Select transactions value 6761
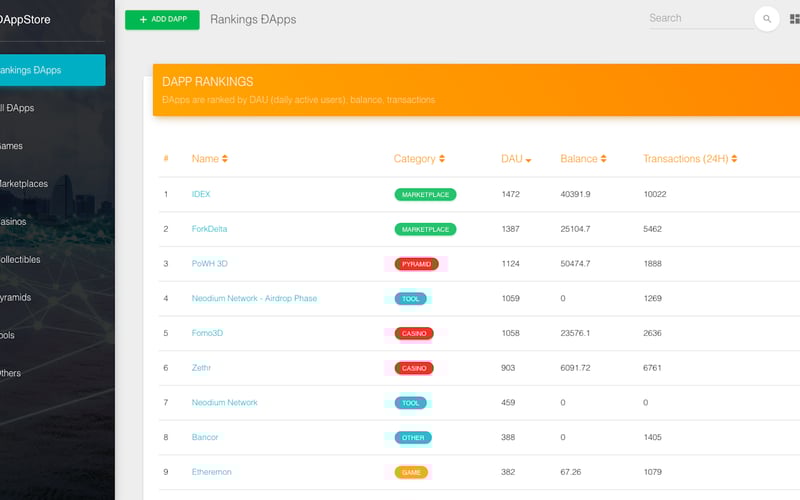The width and height of the screenshot is (800, 500). 652,367
